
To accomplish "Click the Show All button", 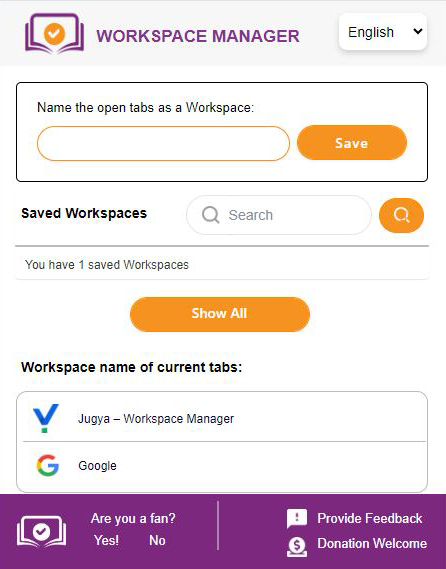I will tap(220, 314).
